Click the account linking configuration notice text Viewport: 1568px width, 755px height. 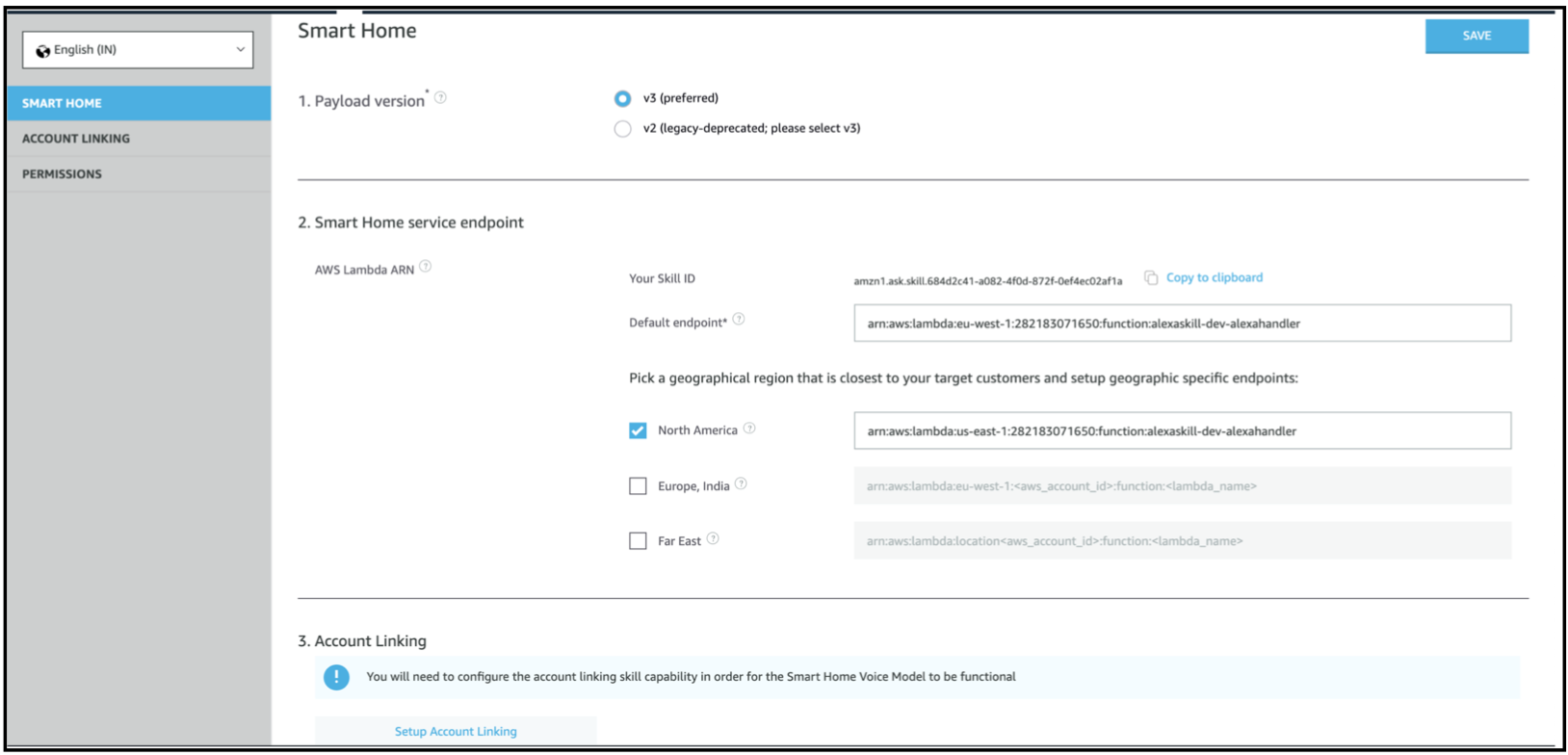point(691,677)
